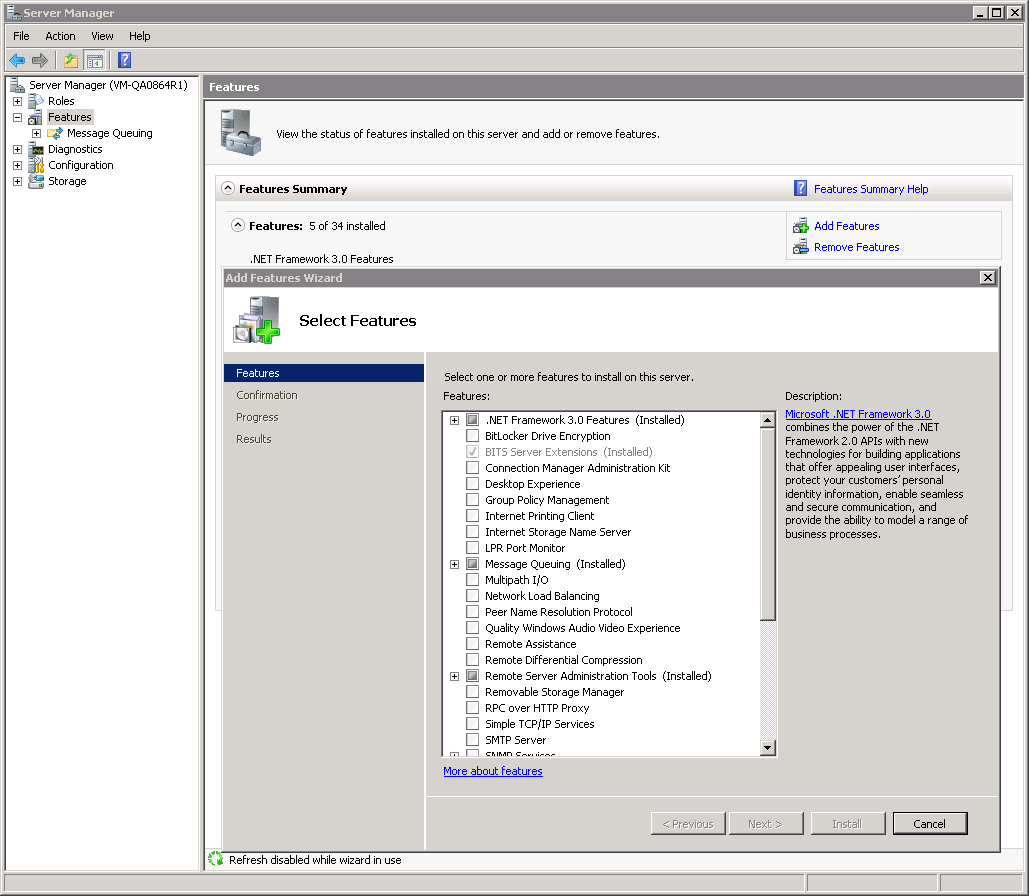Viewport: 1029px width, 896px height.
Task: Expand .NET Framework 3.0 Features node
Action: pyautogui.click(x=454, y=420)
